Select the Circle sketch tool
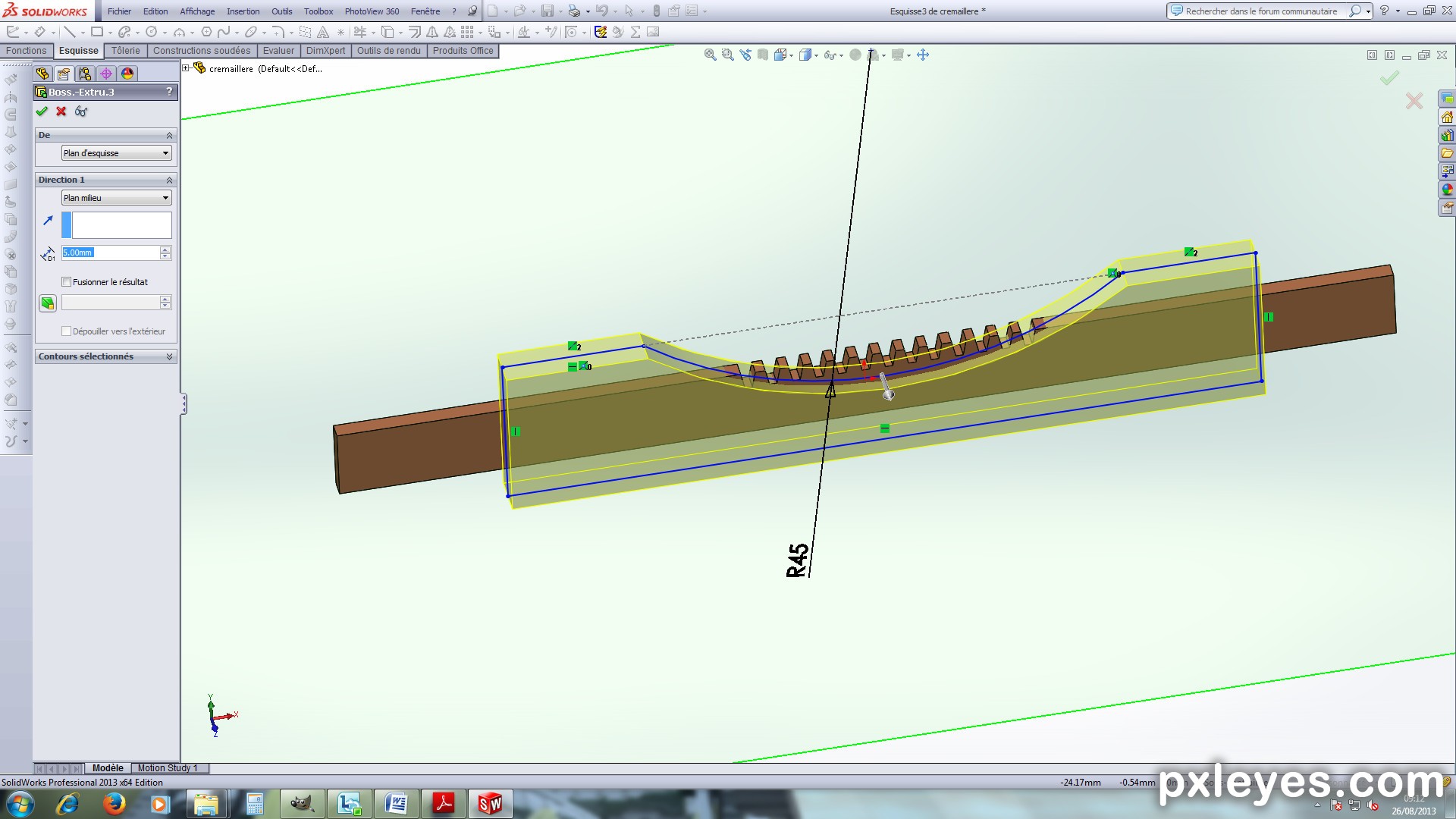 tap(152, 32)
